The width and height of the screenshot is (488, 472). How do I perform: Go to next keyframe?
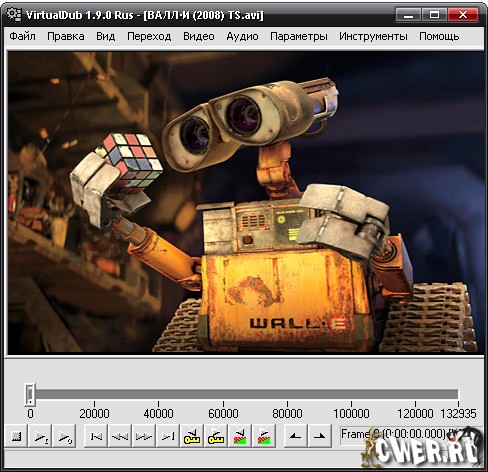pyautogui.click(x=216, y=436)
